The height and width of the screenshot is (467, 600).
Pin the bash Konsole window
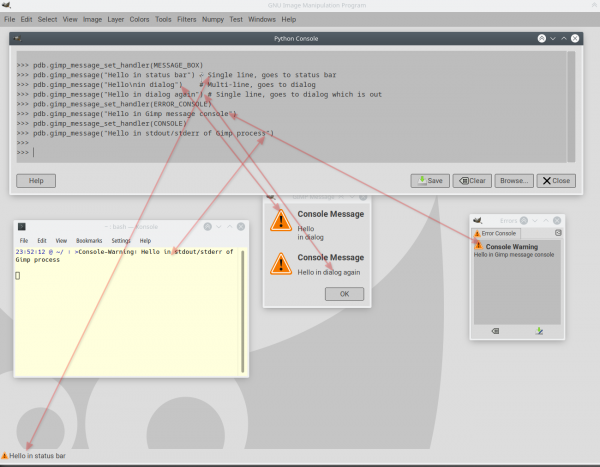[207, 227]
